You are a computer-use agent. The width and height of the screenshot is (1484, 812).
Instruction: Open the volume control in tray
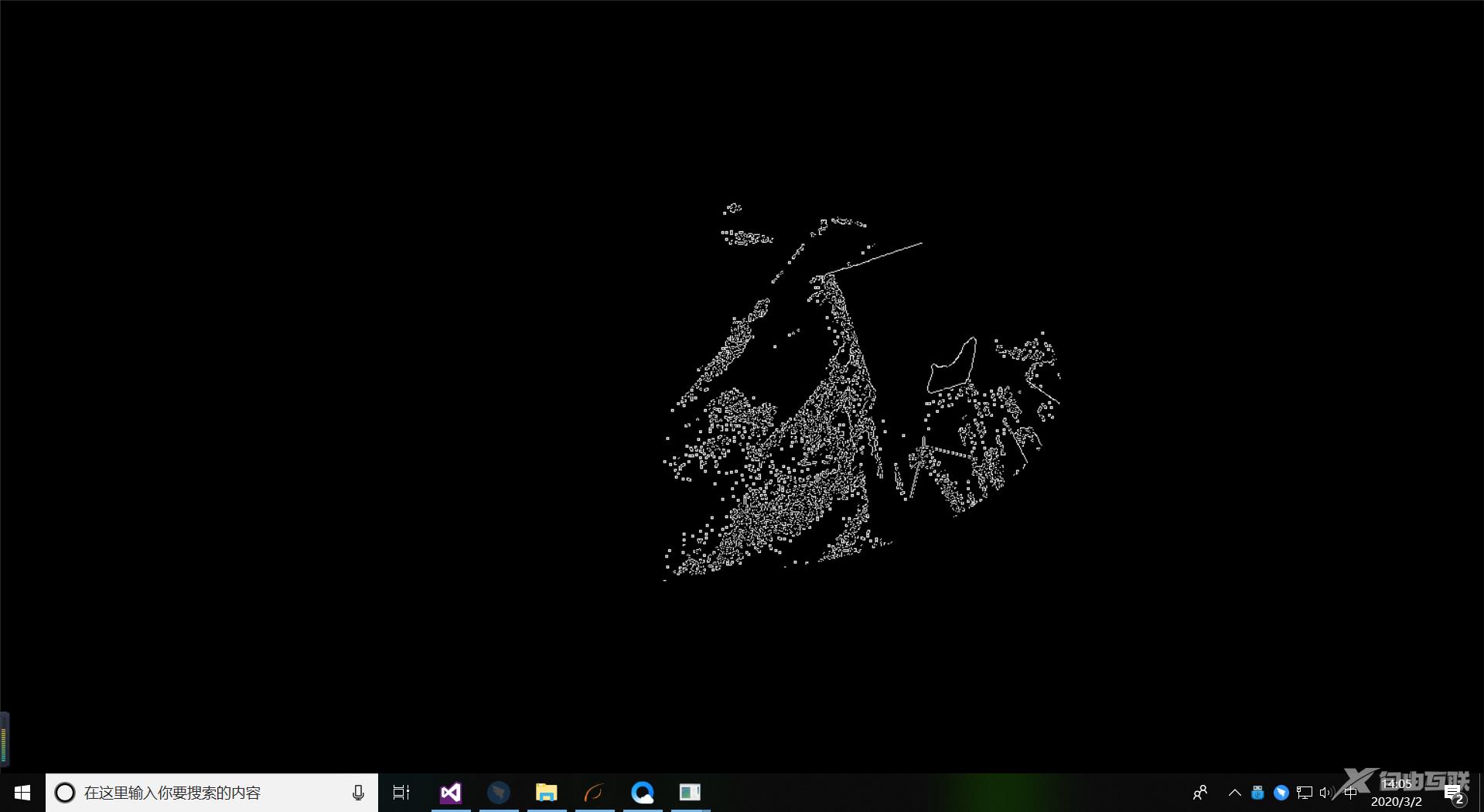[x=1327, y=793]
